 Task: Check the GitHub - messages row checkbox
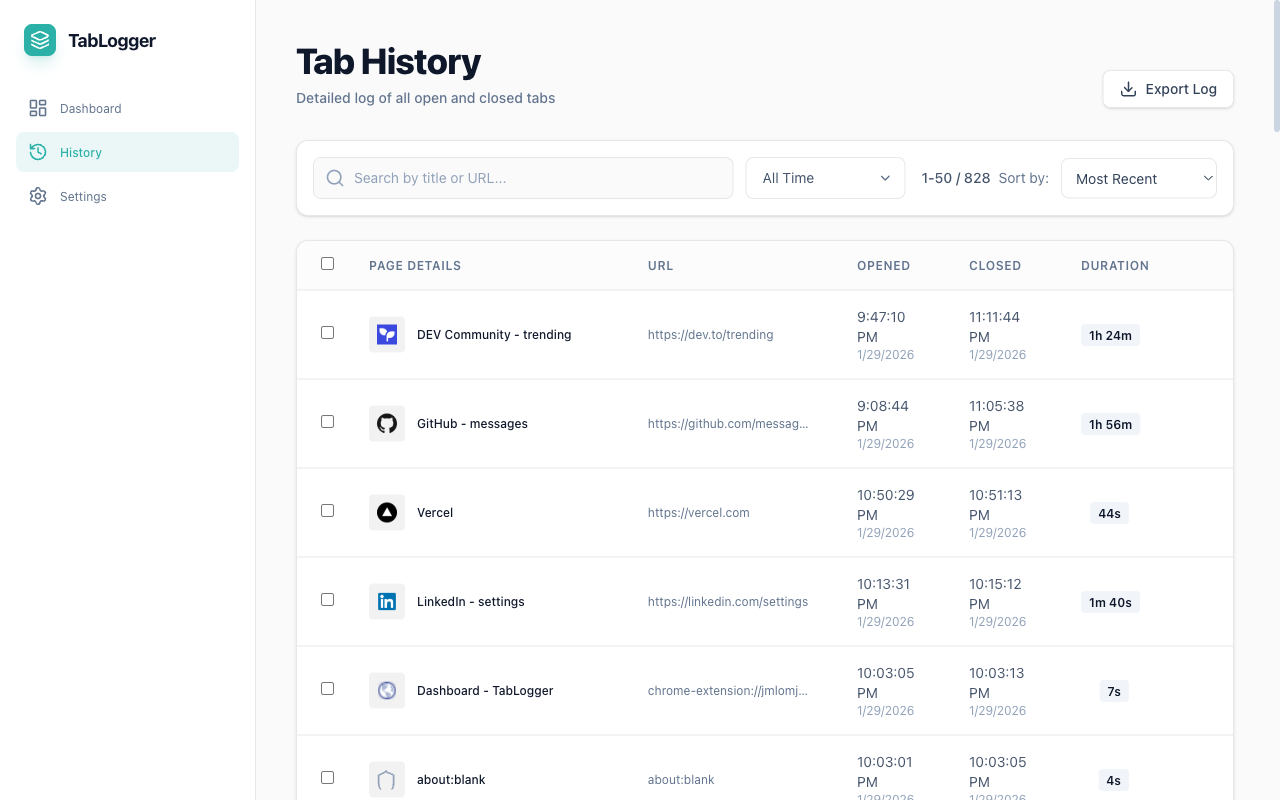(x=327, y=422)
